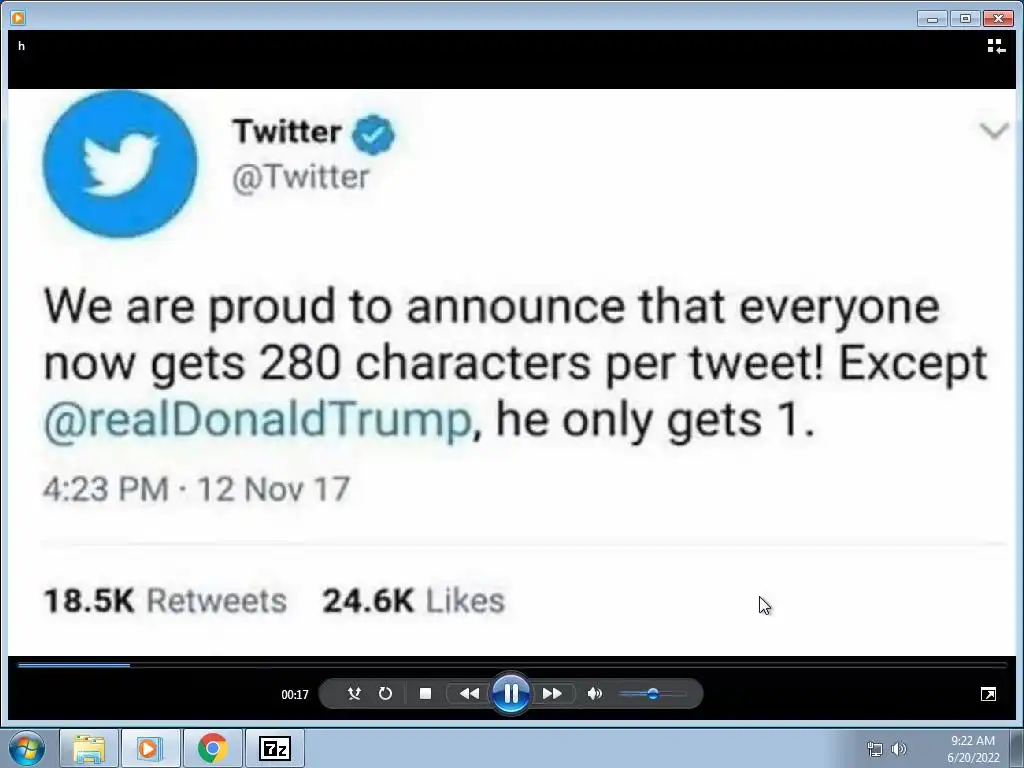Click the system tray volume icon

(x=898, y=749)
